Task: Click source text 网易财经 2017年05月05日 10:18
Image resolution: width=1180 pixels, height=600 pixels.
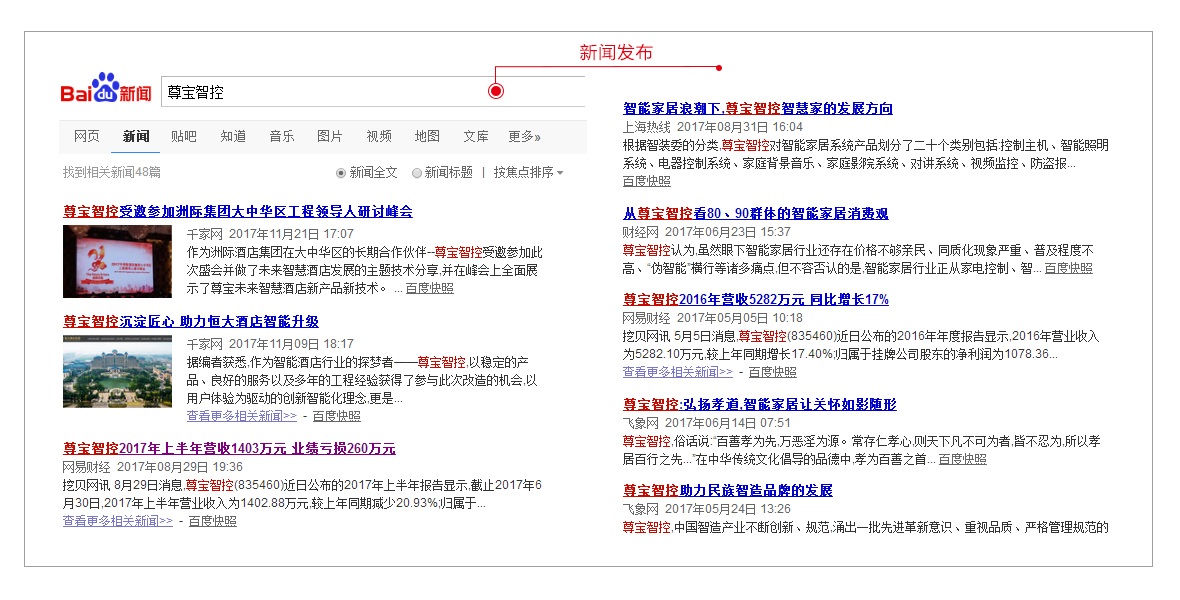Action: point(713,318)
